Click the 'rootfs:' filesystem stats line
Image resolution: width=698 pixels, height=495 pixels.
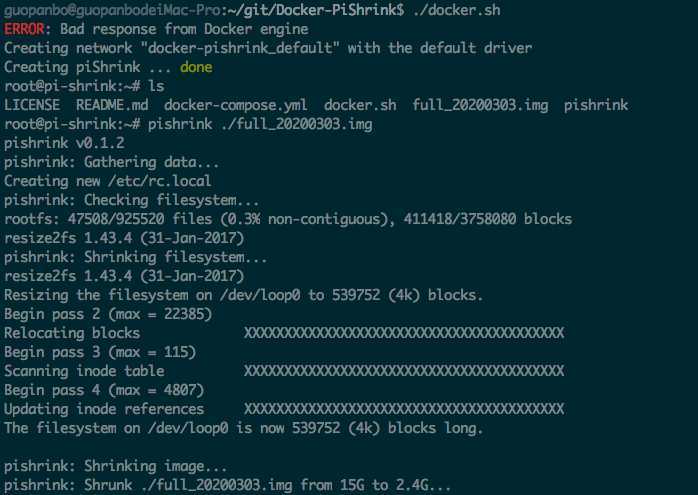point(288,219)
